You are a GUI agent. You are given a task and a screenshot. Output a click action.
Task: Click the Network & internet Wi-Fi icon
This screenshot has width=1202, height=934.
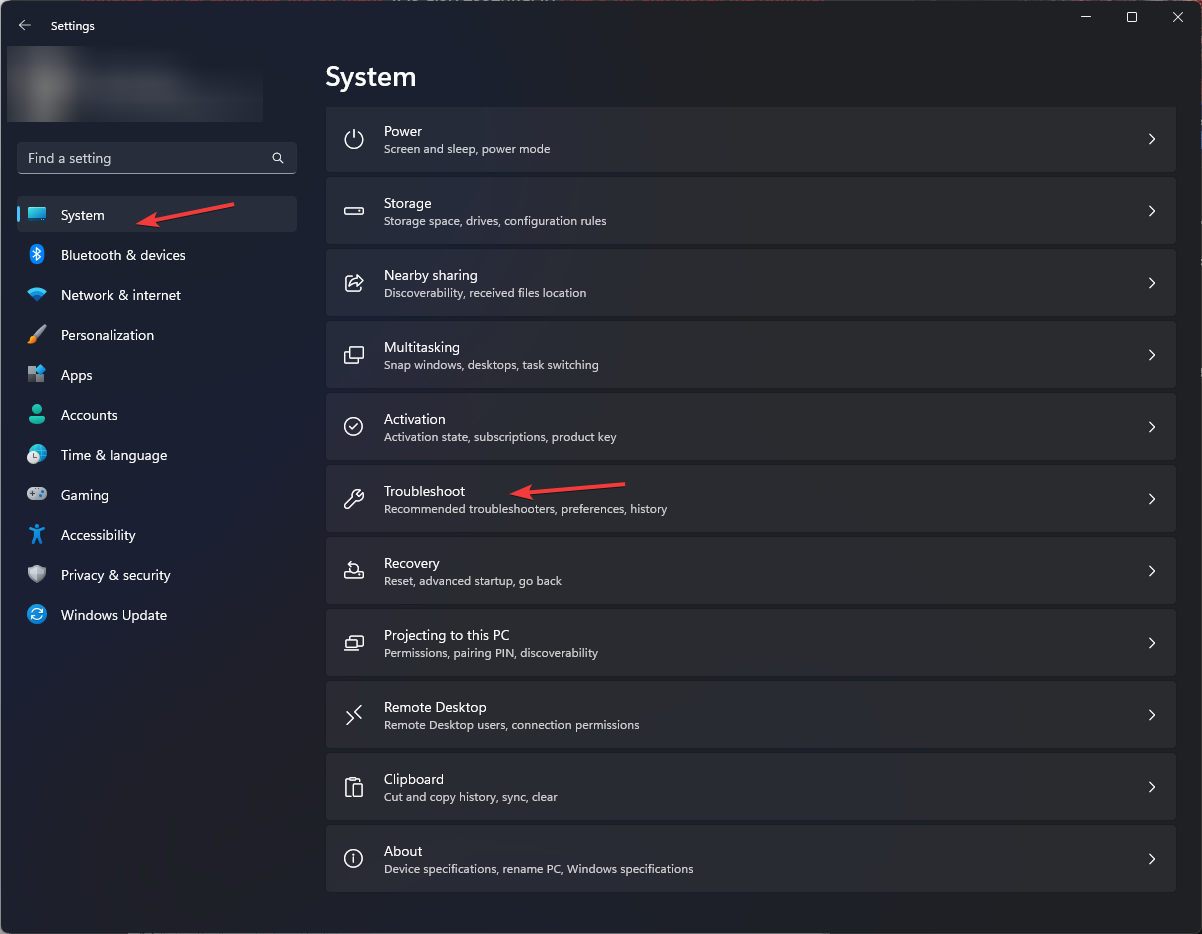(37, 295)
